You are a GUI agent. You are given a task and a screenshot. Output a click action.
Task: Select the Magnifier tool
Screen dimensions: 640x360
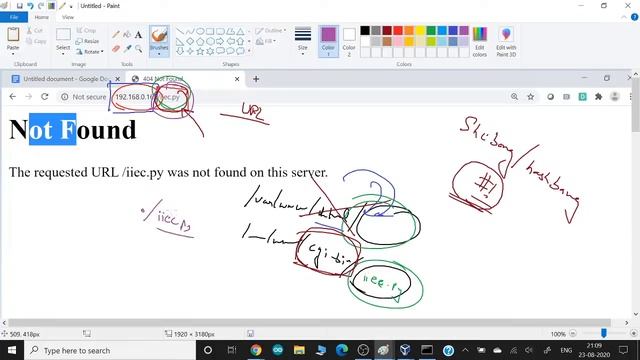tap(138, 49)
